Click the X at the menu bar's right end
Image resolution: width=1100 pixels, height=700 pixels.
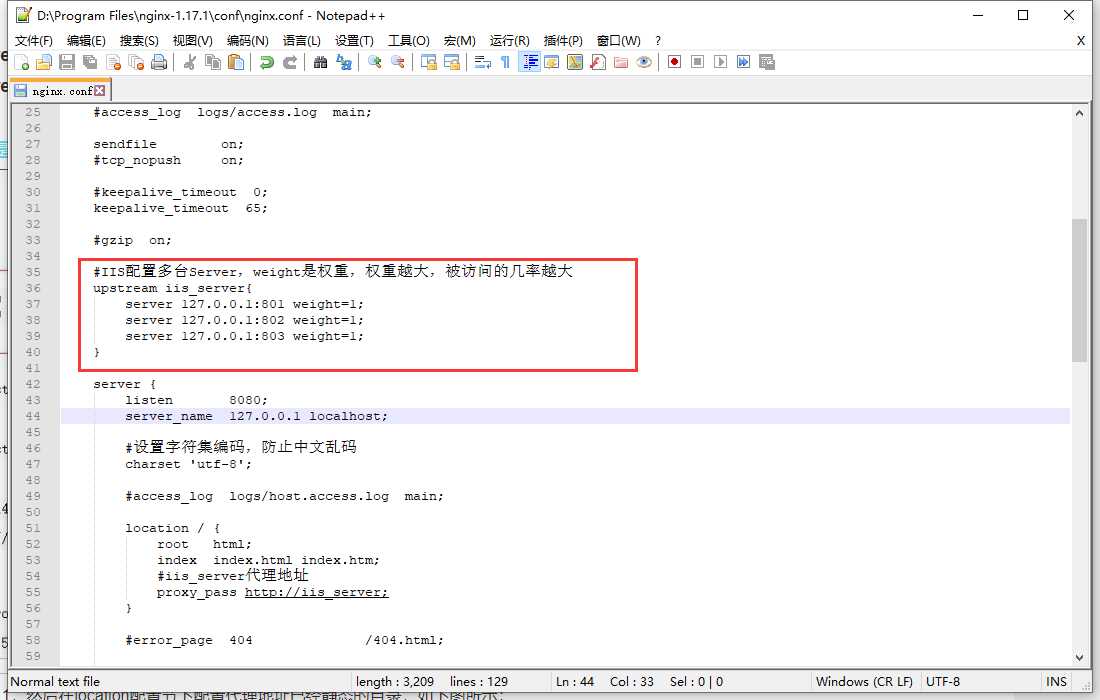1081,41
